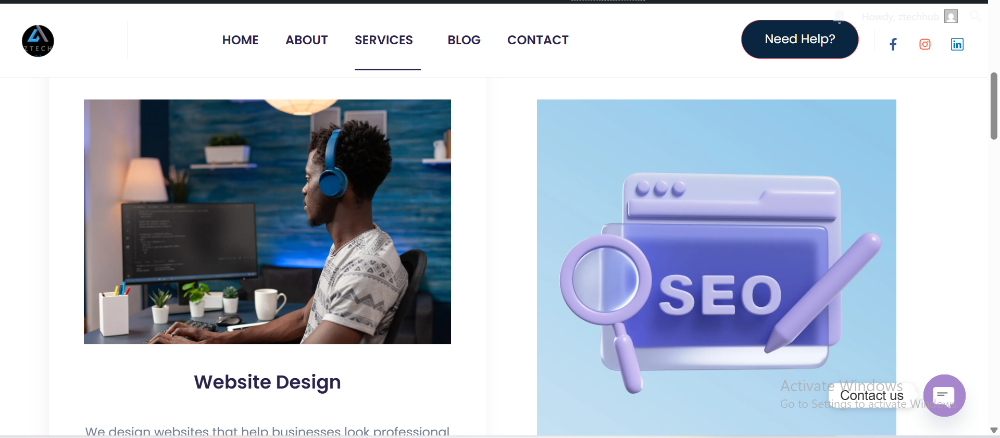
Task: Open the LinkedIn social link icon
Action: point(957,44)
